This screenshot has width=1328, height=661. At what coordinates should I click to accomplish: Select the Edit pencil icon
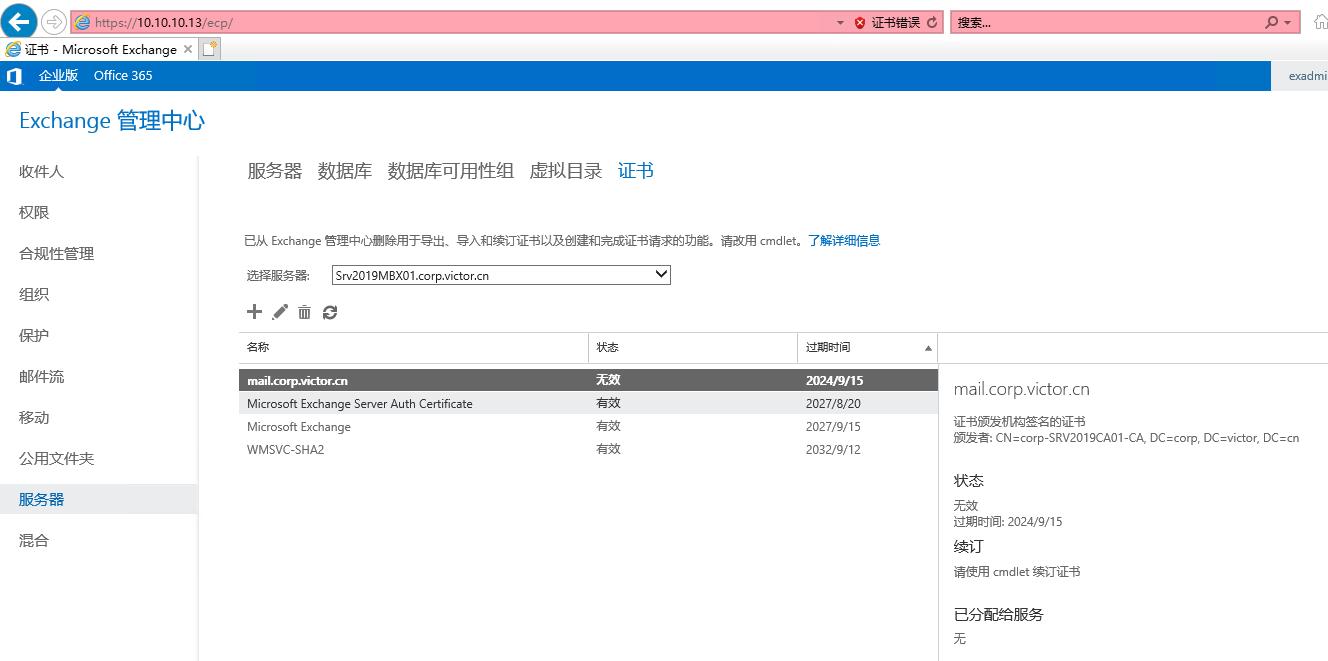pyautogui.click(x=279, y=312)
